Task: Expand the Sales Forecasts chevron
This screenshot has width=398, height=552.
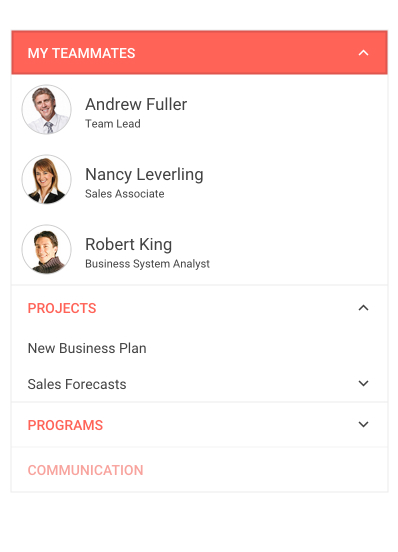Action: coord(363,383)
